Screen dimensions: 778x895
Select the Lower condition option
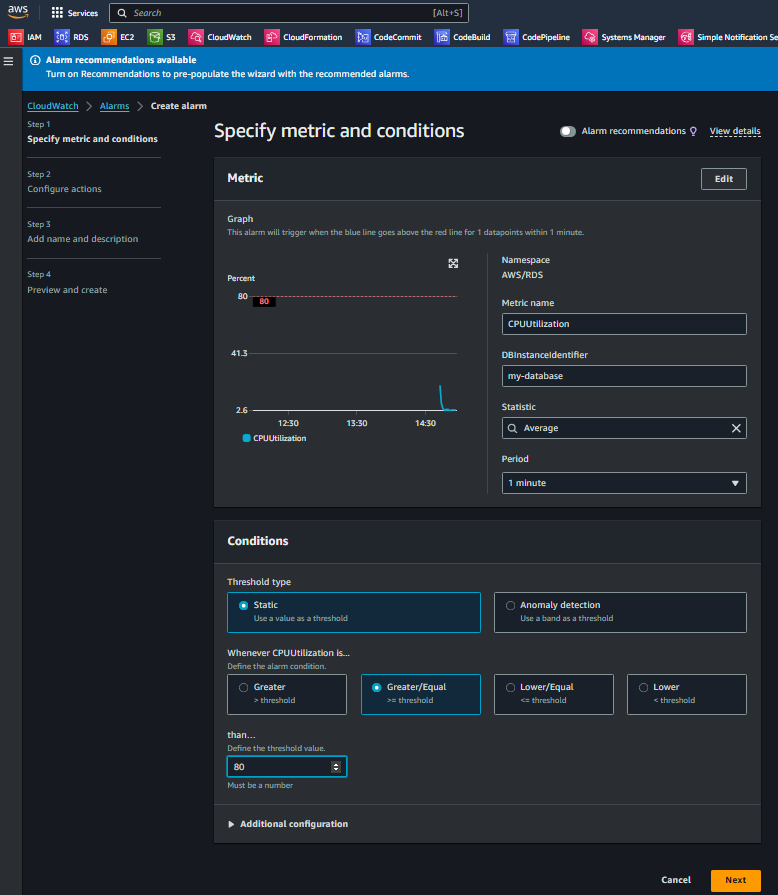687,694
